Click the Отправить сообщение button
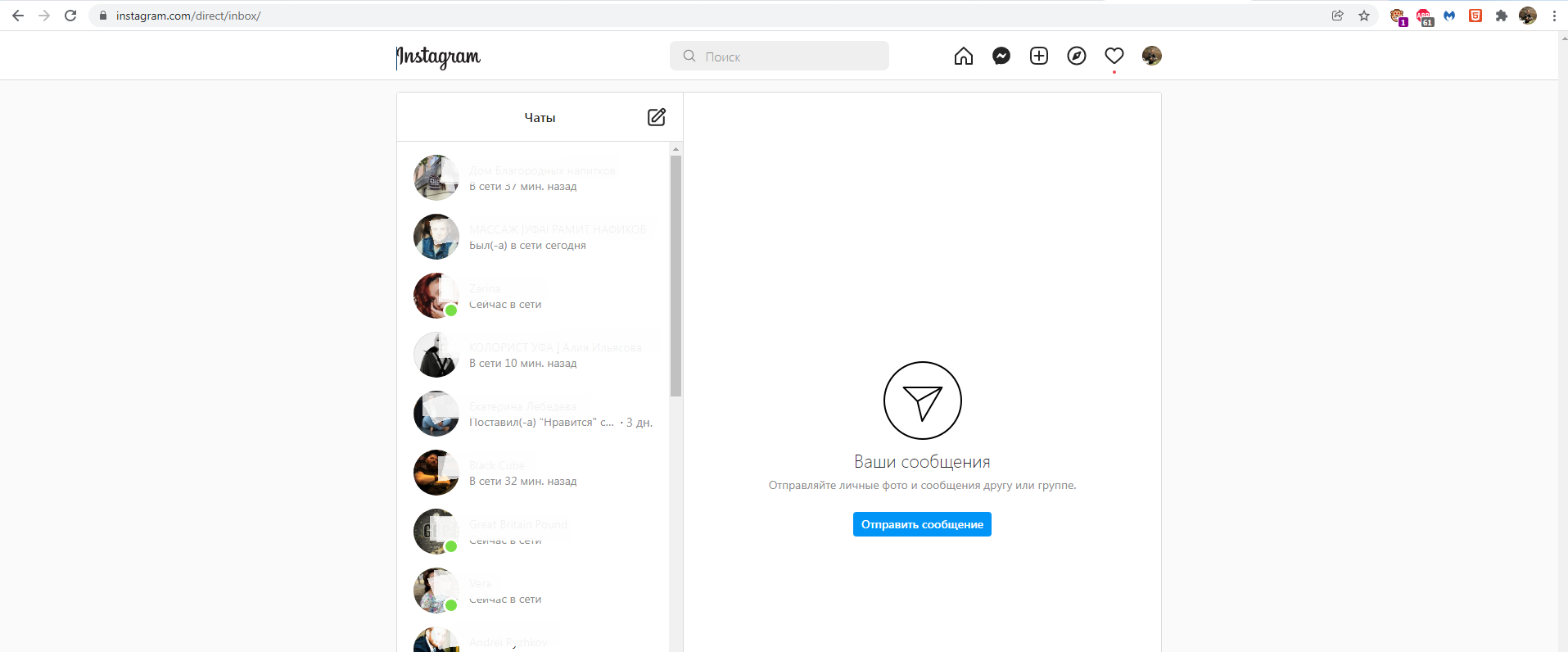This screenshot has width=1568, height=652. tap(922, 524)
